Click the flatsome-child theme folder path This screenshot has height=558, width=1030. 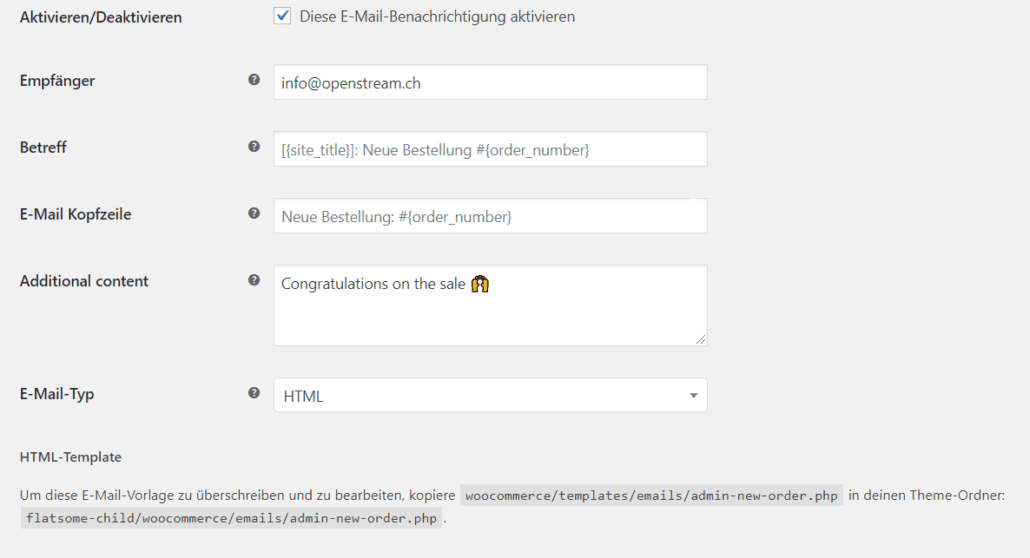click(x=231, y=518)
